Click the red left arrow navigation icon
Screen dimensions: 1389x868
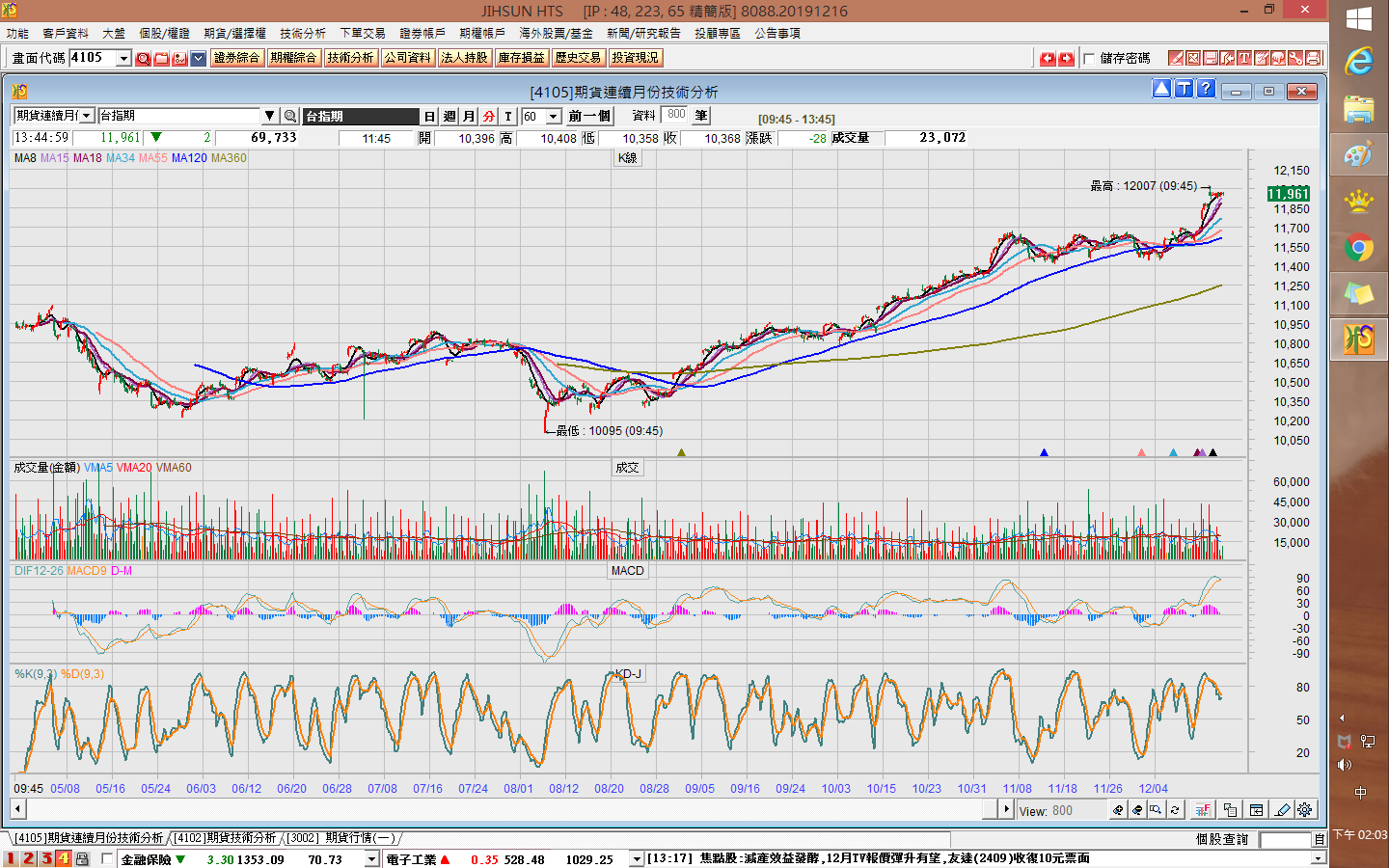[x=1048, y=59]
